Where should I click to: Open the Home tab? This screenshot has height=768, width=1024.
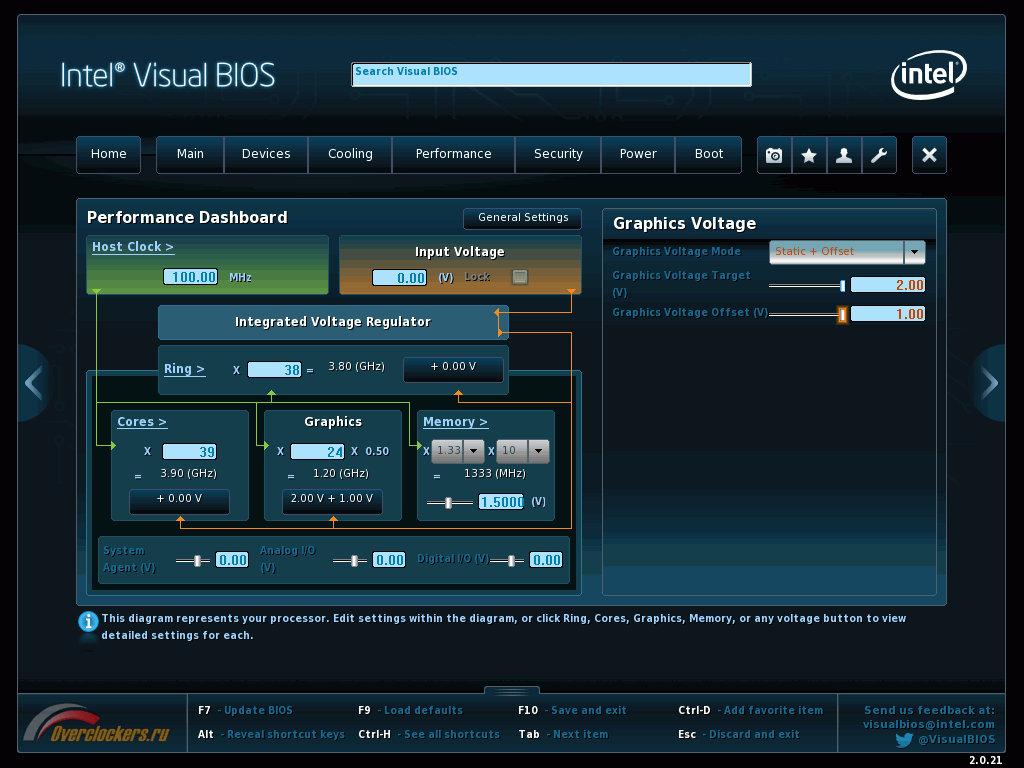108,154
